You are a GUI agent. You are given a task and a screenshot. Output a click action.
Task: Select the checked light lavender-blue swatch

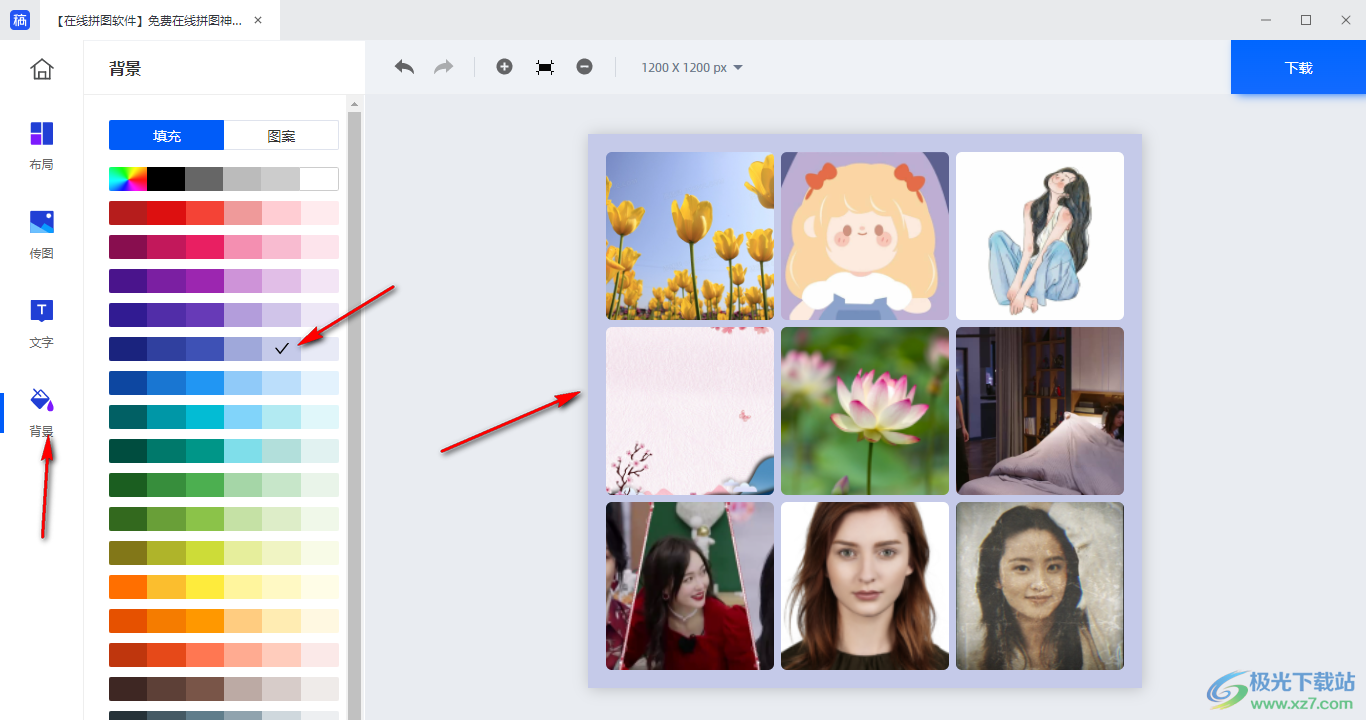281,349
